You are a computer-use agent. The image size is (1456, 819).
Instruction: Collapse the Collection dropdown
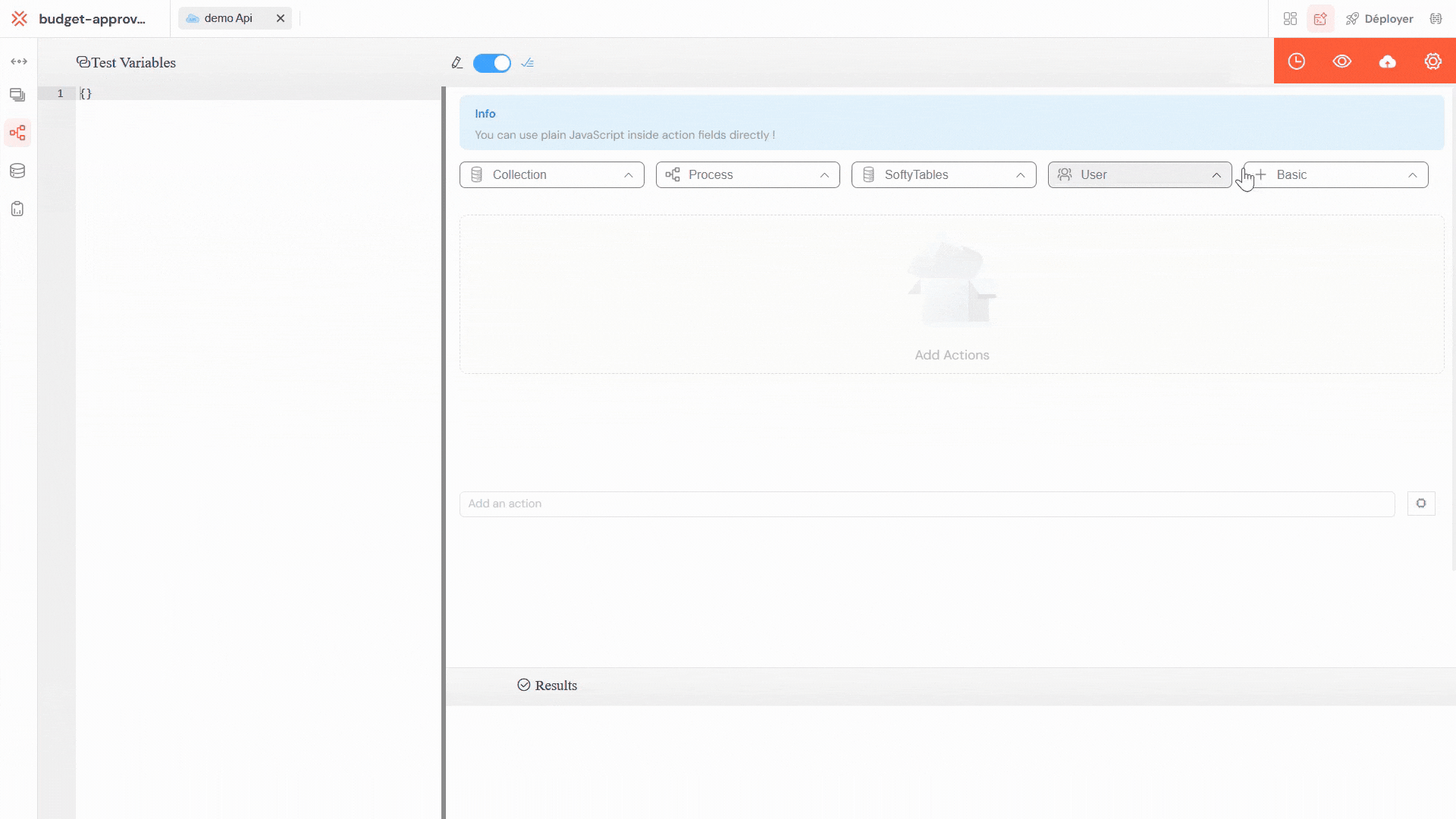point(628,174)
